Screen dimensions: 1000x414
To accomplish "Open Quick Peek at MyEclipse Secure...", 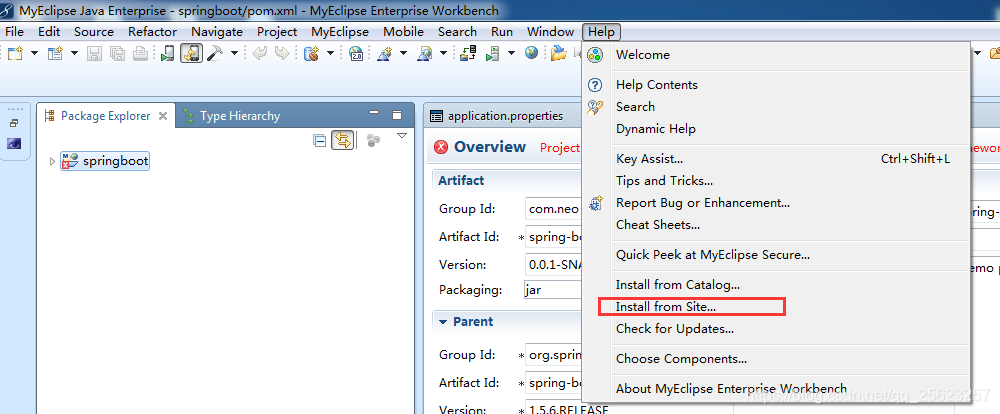I will point(776,255).
